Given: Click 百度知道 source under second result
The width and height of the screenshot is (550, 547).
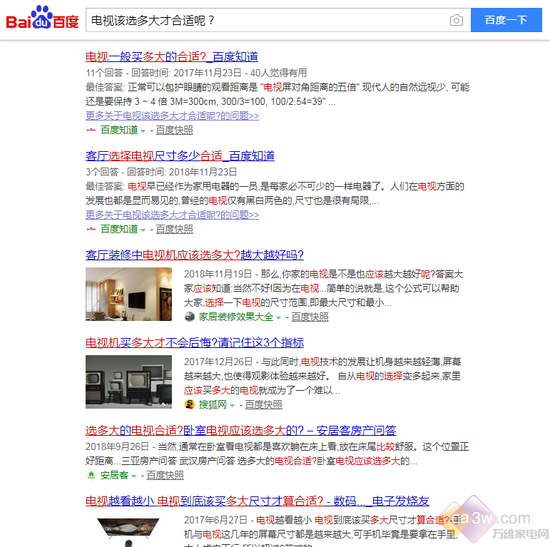Looking at the screenshot, I should [x=119, y=229].
